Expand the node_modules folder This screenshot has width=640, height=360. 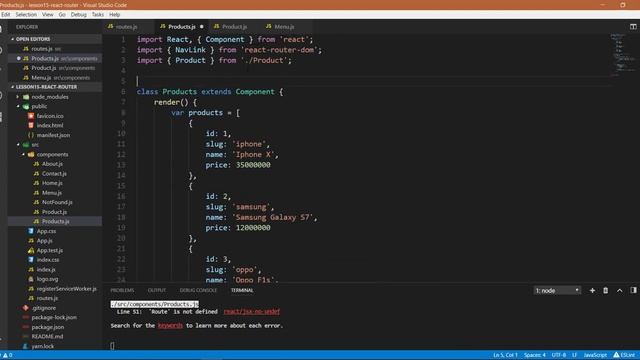[50, 97]
